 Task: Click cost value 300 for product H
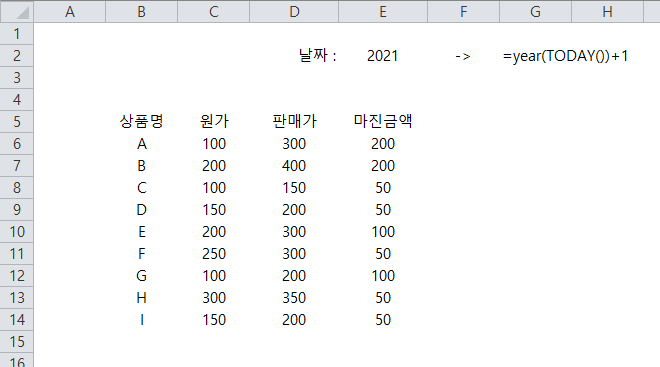pyautogui.click(x=214, y=298)
